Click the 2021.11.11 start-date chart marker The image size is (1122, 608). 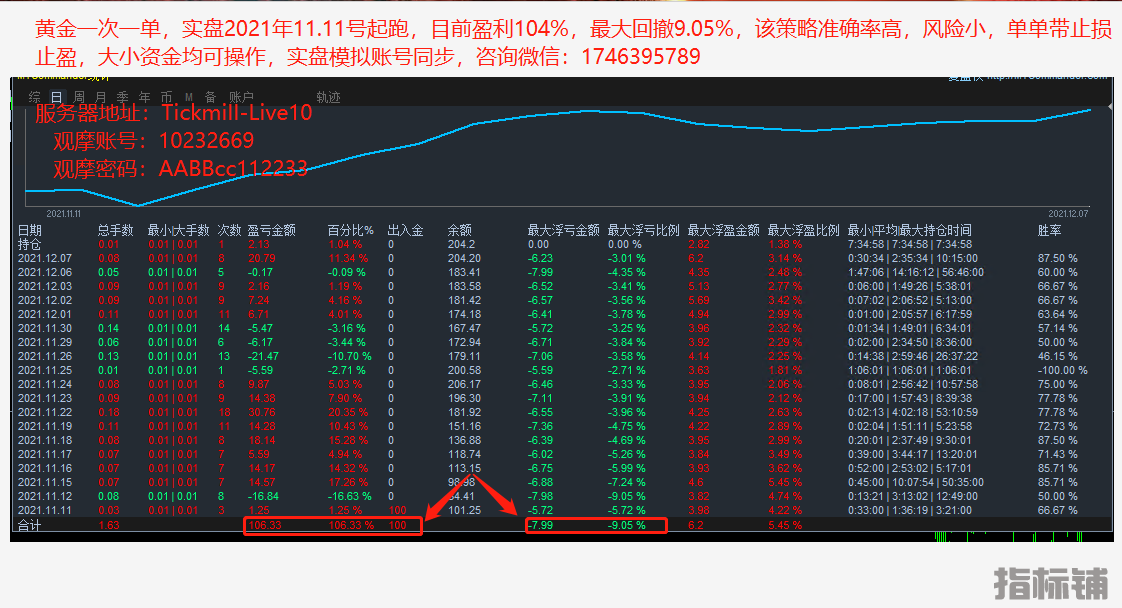pos(65,213)
